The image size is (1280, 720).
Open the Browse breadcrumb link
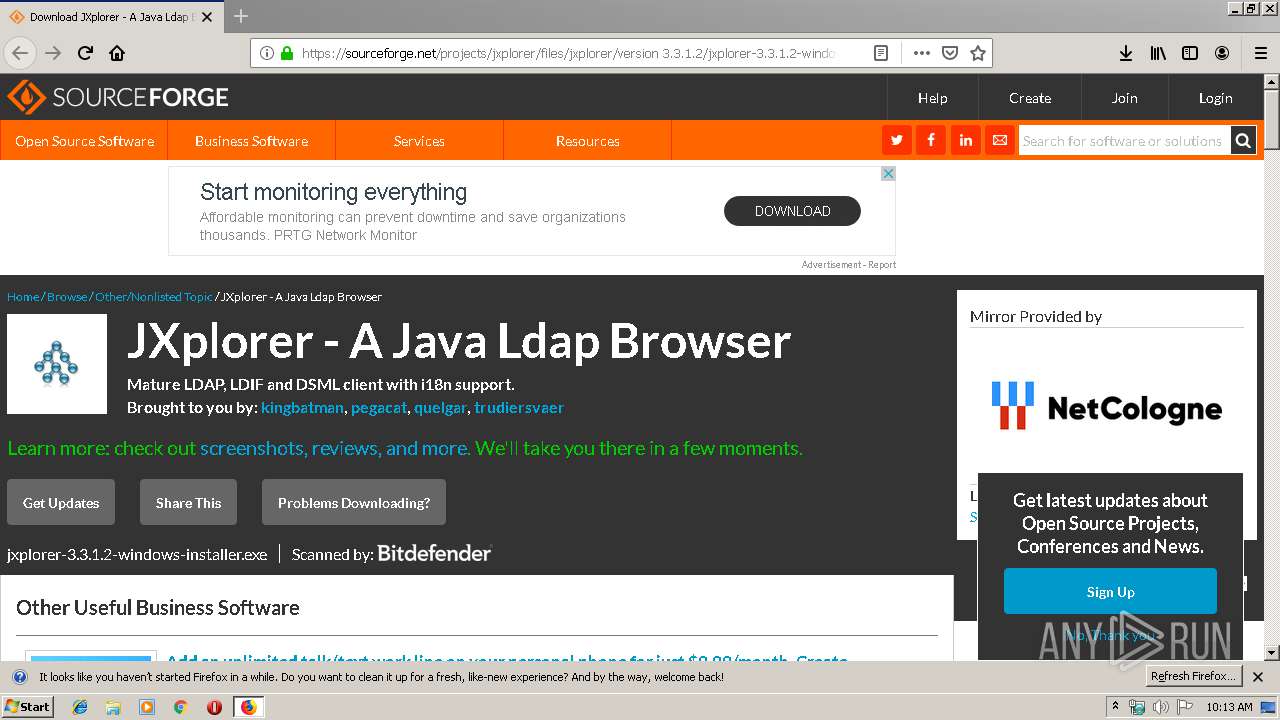click(67, 297)
